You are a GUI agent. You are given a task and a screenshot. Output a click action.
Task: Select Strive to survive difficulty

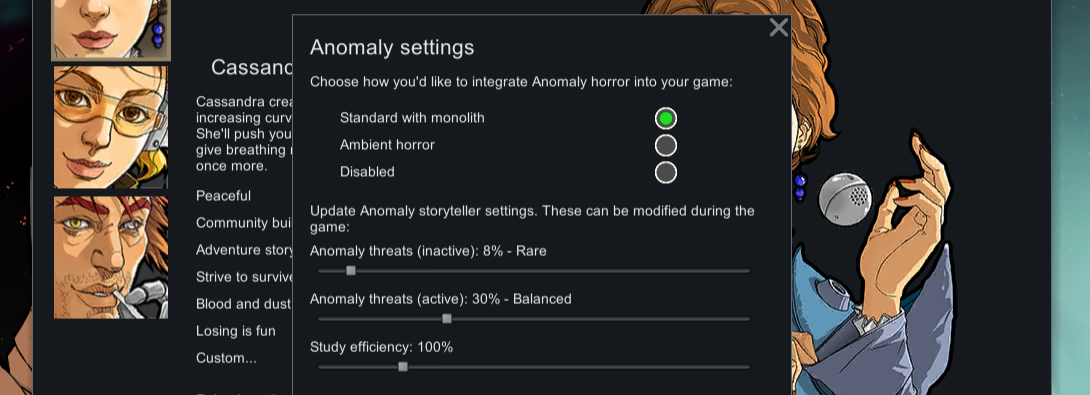point(243,277)
